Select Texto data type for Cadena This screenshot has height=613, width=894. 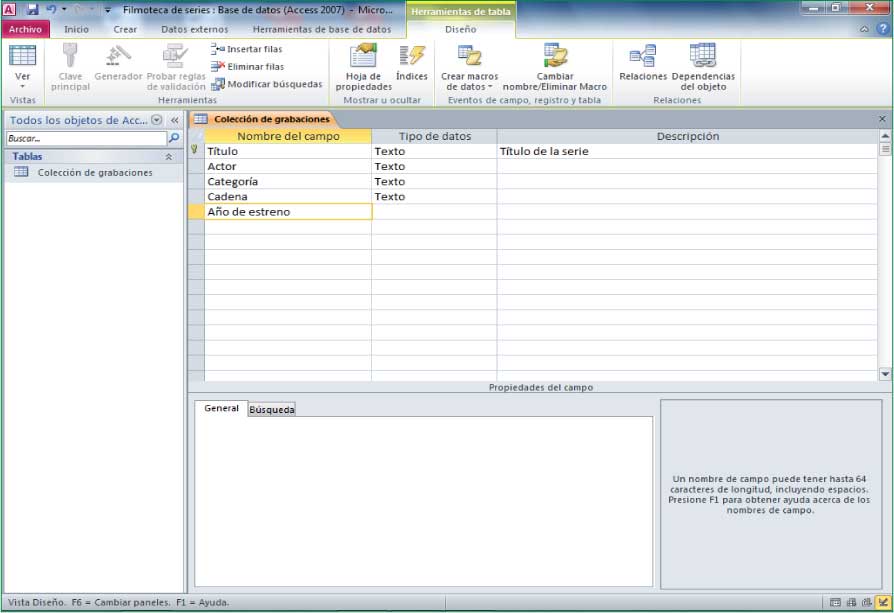434,196
